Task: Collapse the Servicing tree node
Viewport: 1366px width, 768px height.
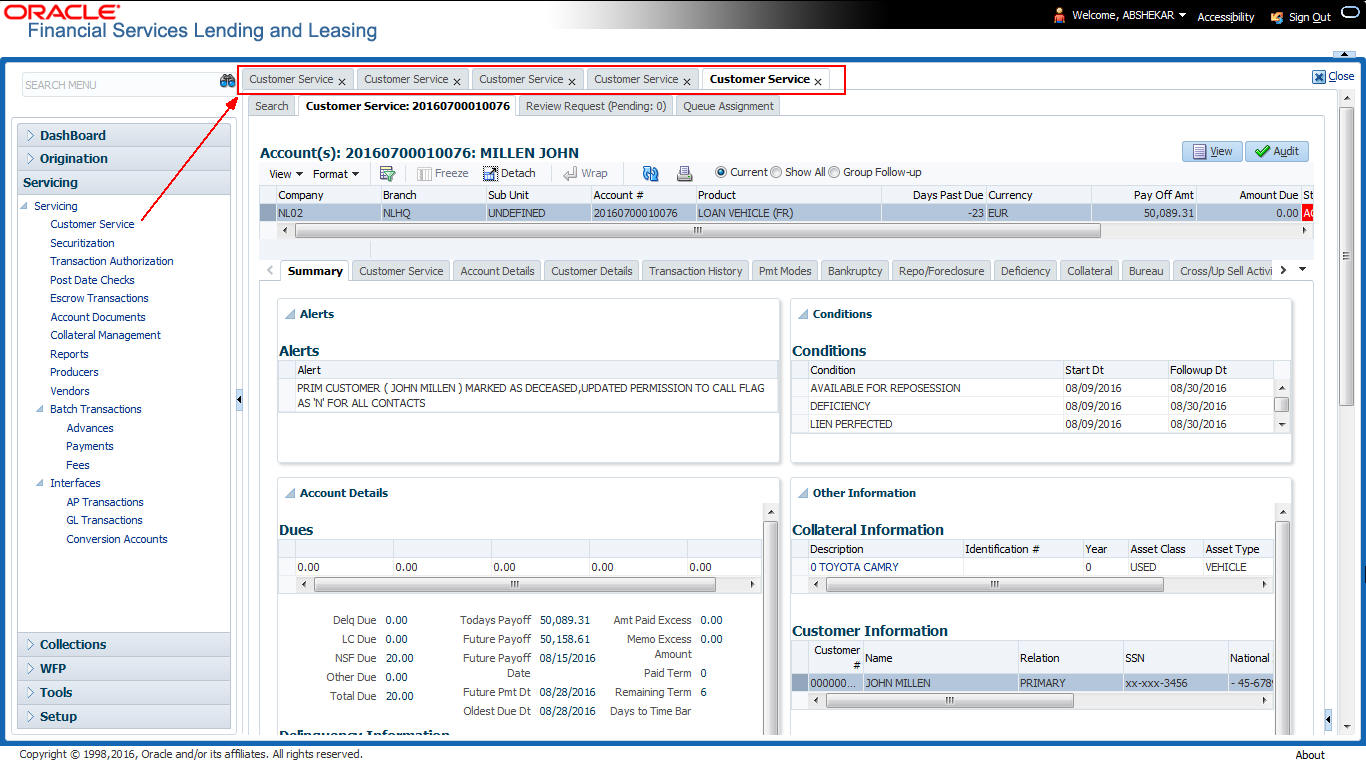Action: click(25, 206)
